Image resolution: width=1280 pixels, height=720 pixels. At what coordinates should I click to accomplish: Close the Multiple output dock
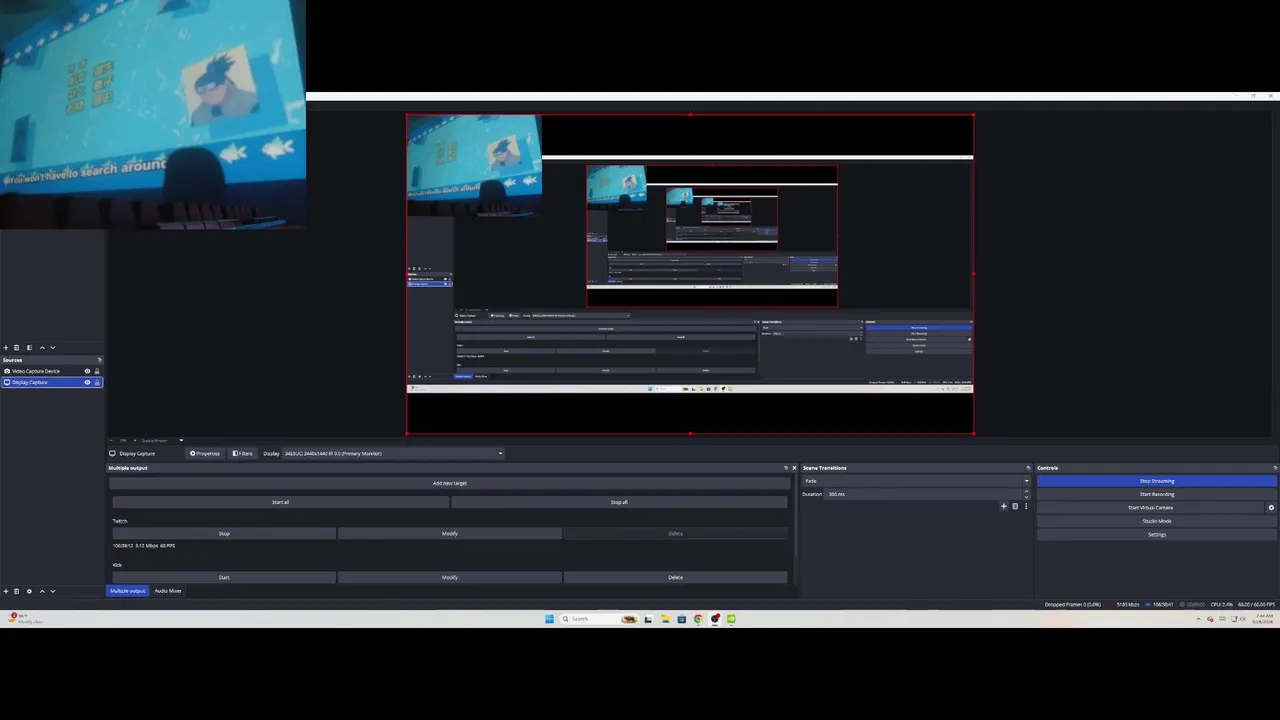[794, 468]
